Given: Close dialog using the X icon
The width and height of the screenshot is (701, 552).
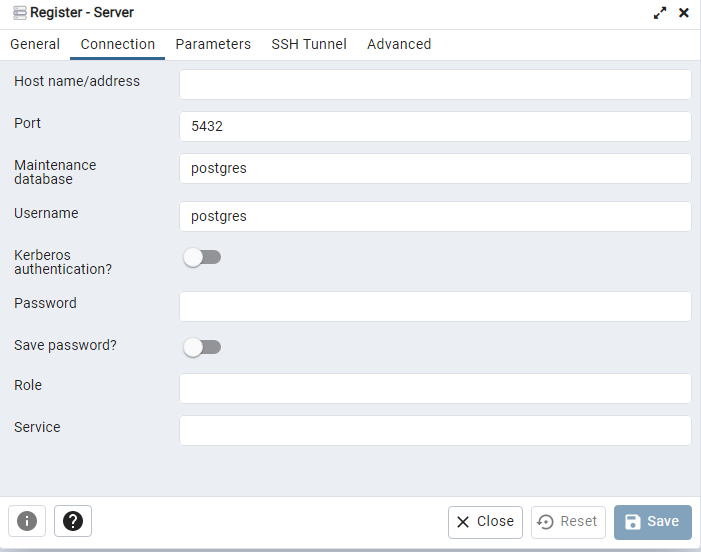Looking at the screenshot, I should coord(684,13).
